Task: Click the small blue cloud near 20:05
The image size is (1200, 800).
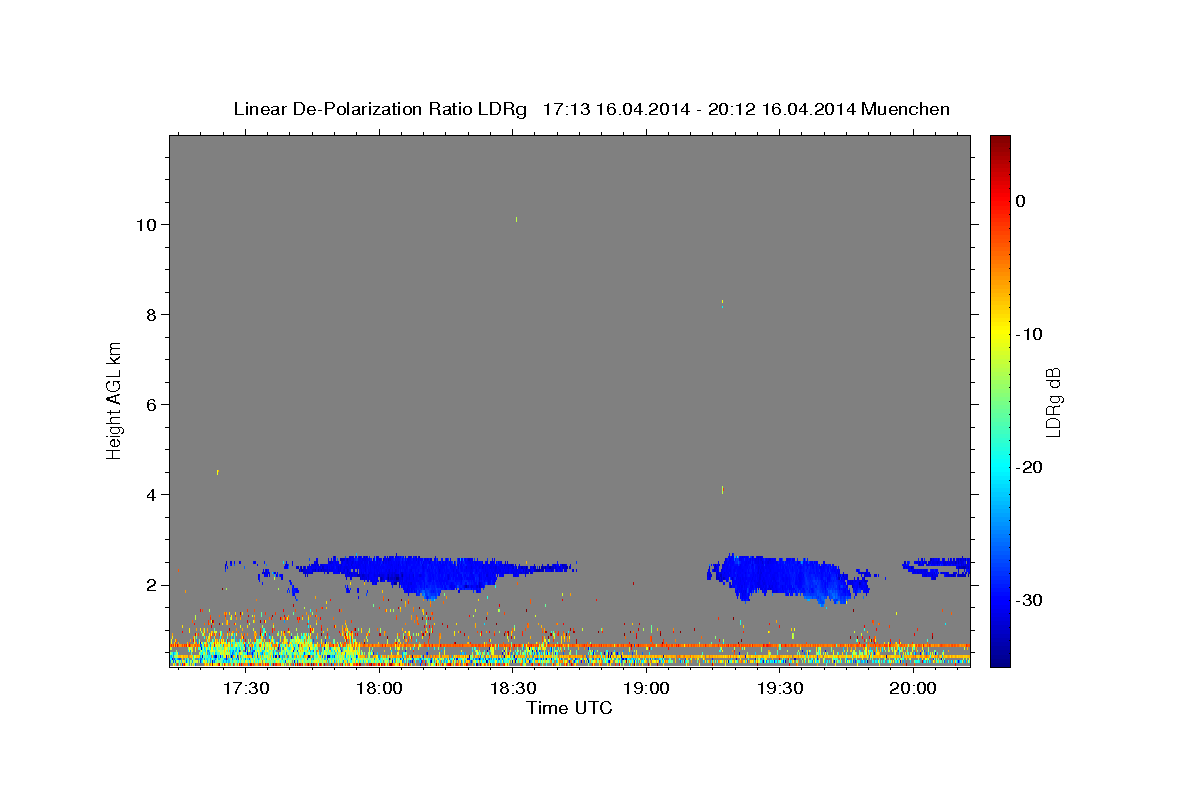Action: click(x=937, y=567)
